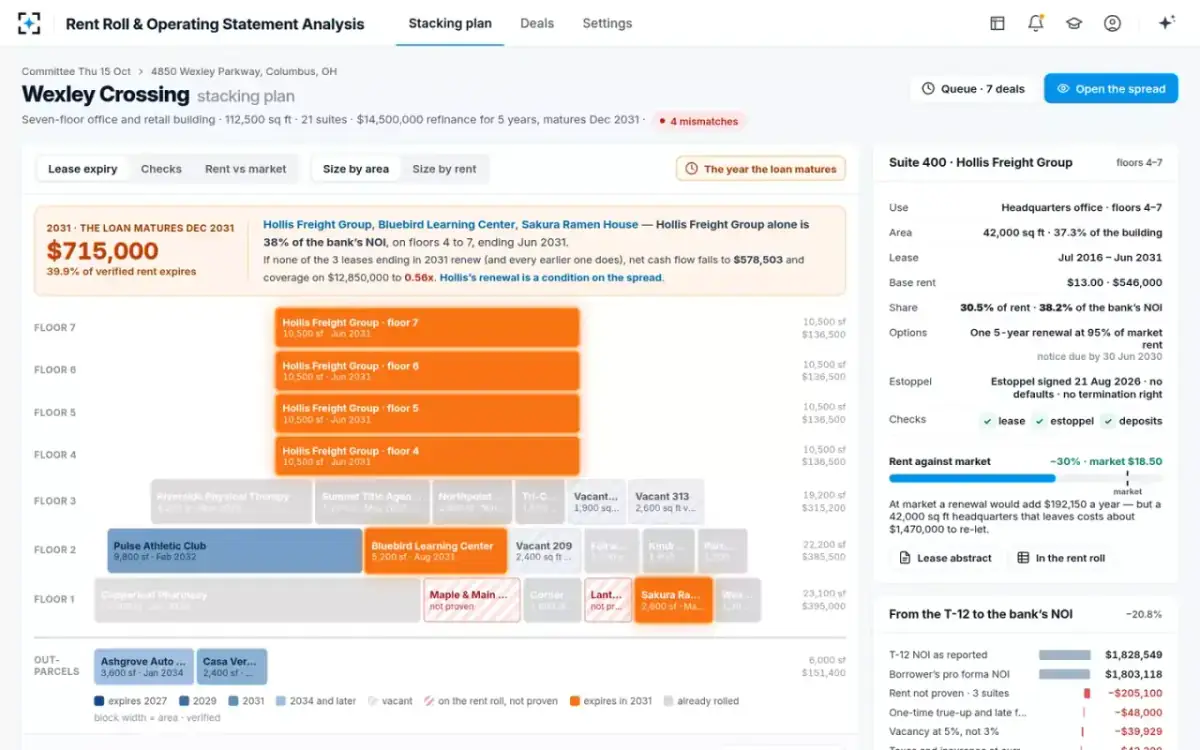This screenshot has width=1200, height=750.
Task: Click Borrower's pro forma NOI row
Action: tap(1026, 674)
